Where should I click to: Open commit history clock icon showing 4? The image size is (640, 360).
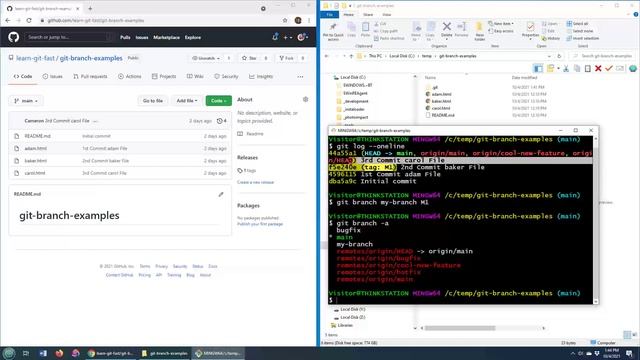tap(222, 121)
